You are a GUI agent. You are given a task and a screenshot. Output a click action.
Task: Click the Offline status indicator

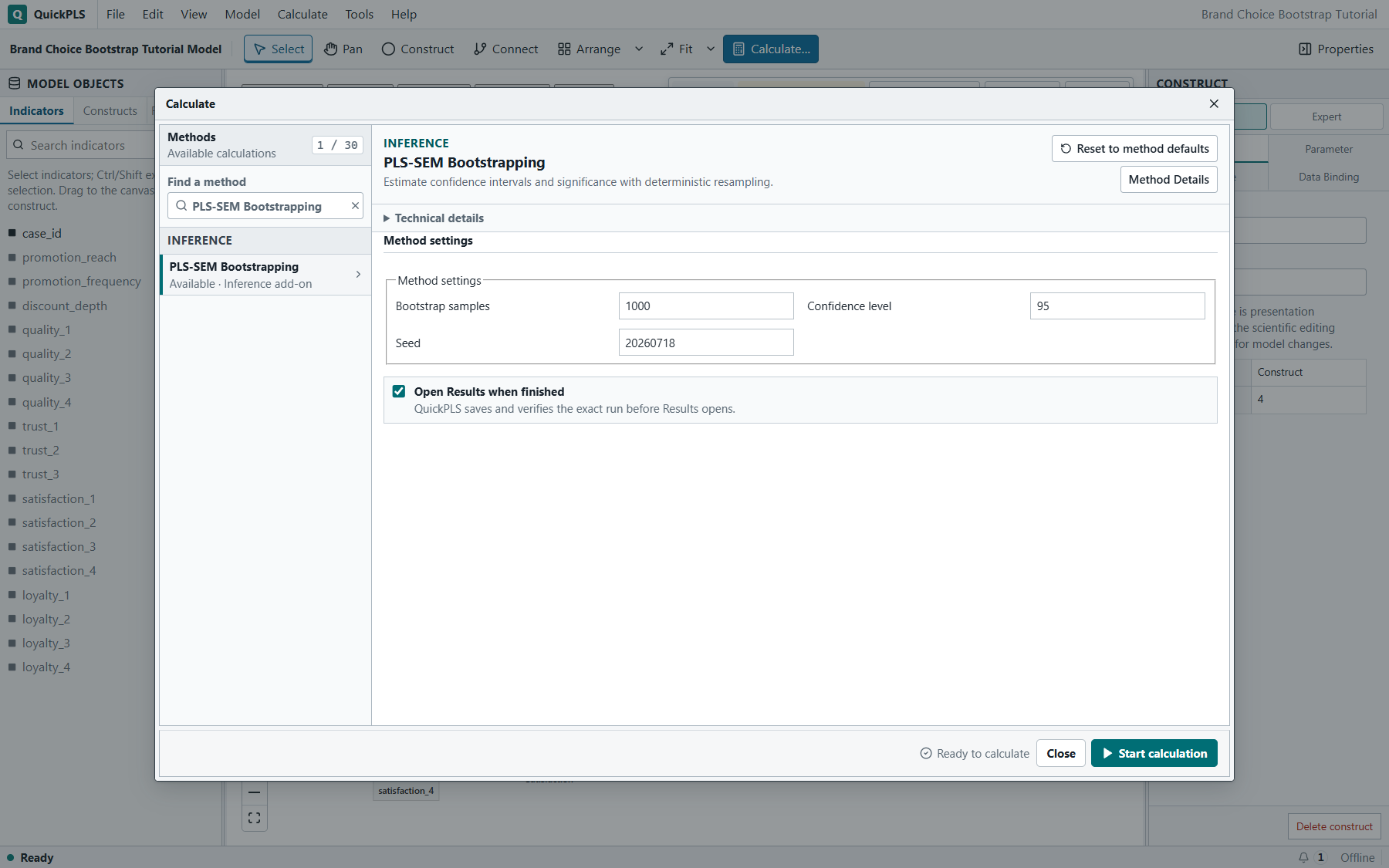[x=1357, y=857]
